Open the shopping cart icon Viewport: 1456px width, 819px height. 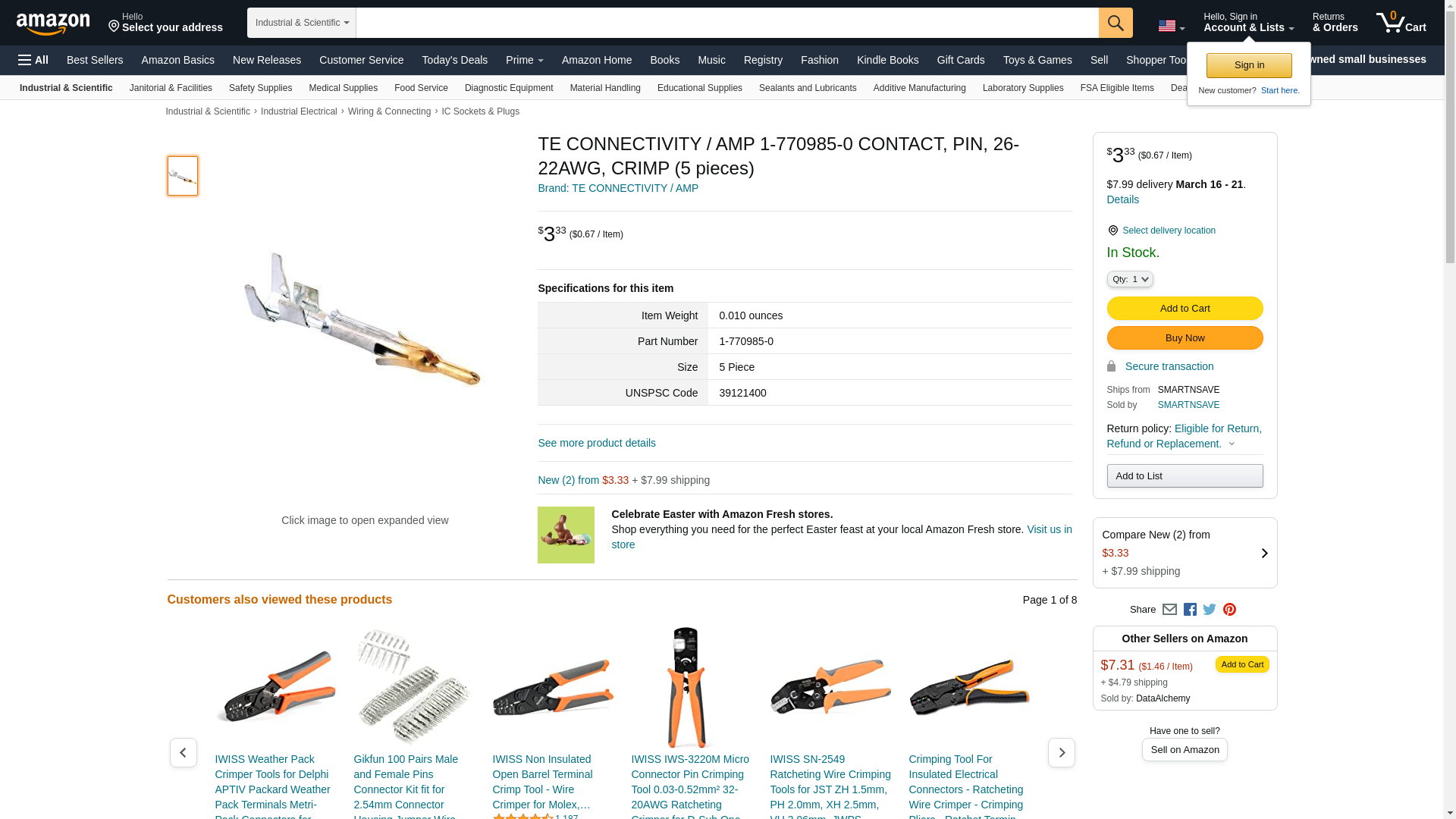pos(1401,23)
